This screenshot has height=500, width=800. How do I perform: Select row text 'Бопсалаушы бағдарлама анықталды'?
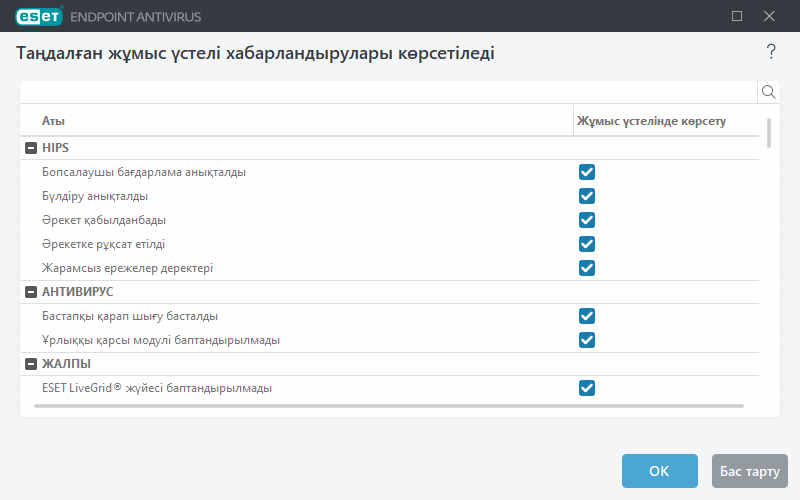[x=144, y=172]
